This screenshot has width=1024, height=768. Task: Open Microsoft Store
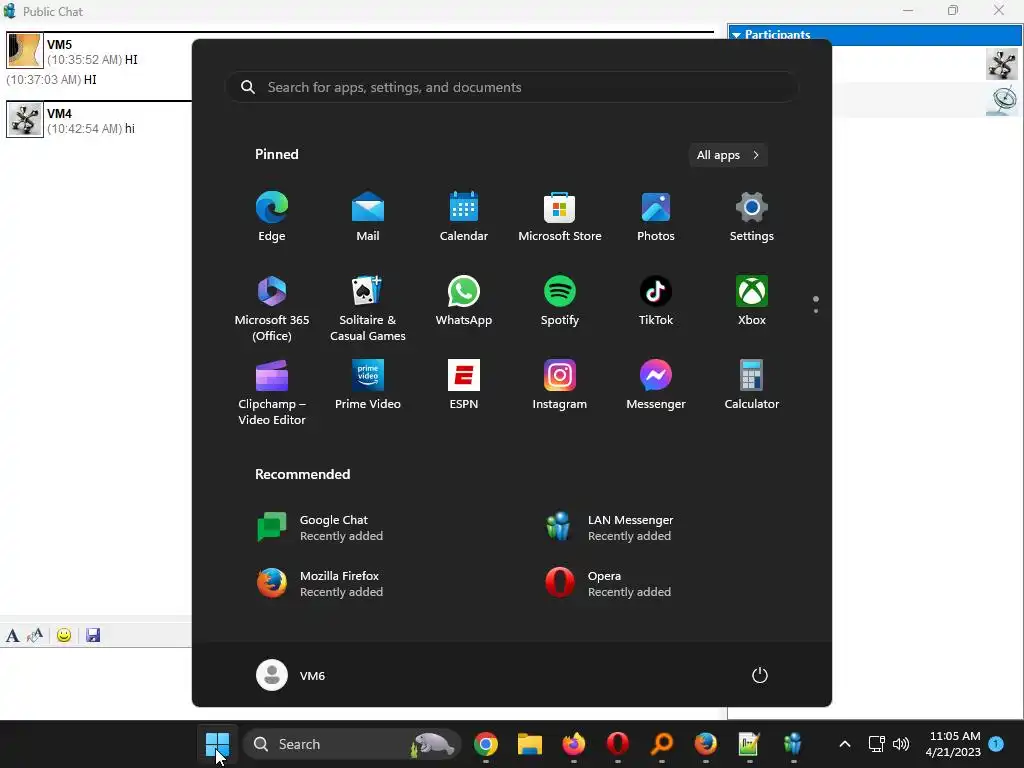(560, 216)
